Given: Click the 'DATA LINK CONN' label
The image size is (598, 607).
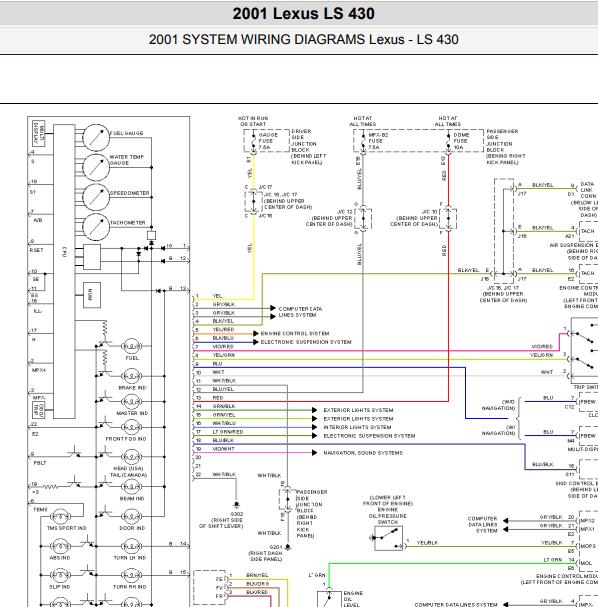Looking at the screenshot, I should tap(588, 190).
